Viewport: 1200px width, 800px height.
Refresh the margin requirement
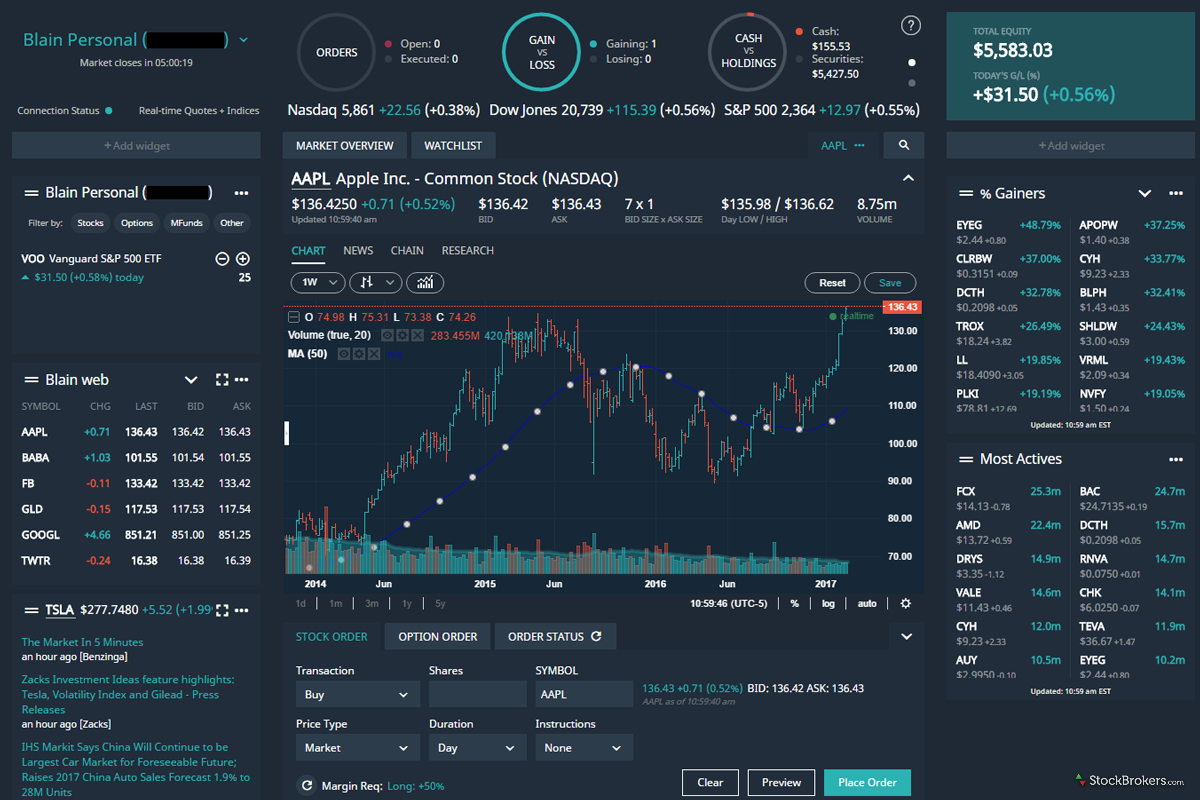point(307,786)
